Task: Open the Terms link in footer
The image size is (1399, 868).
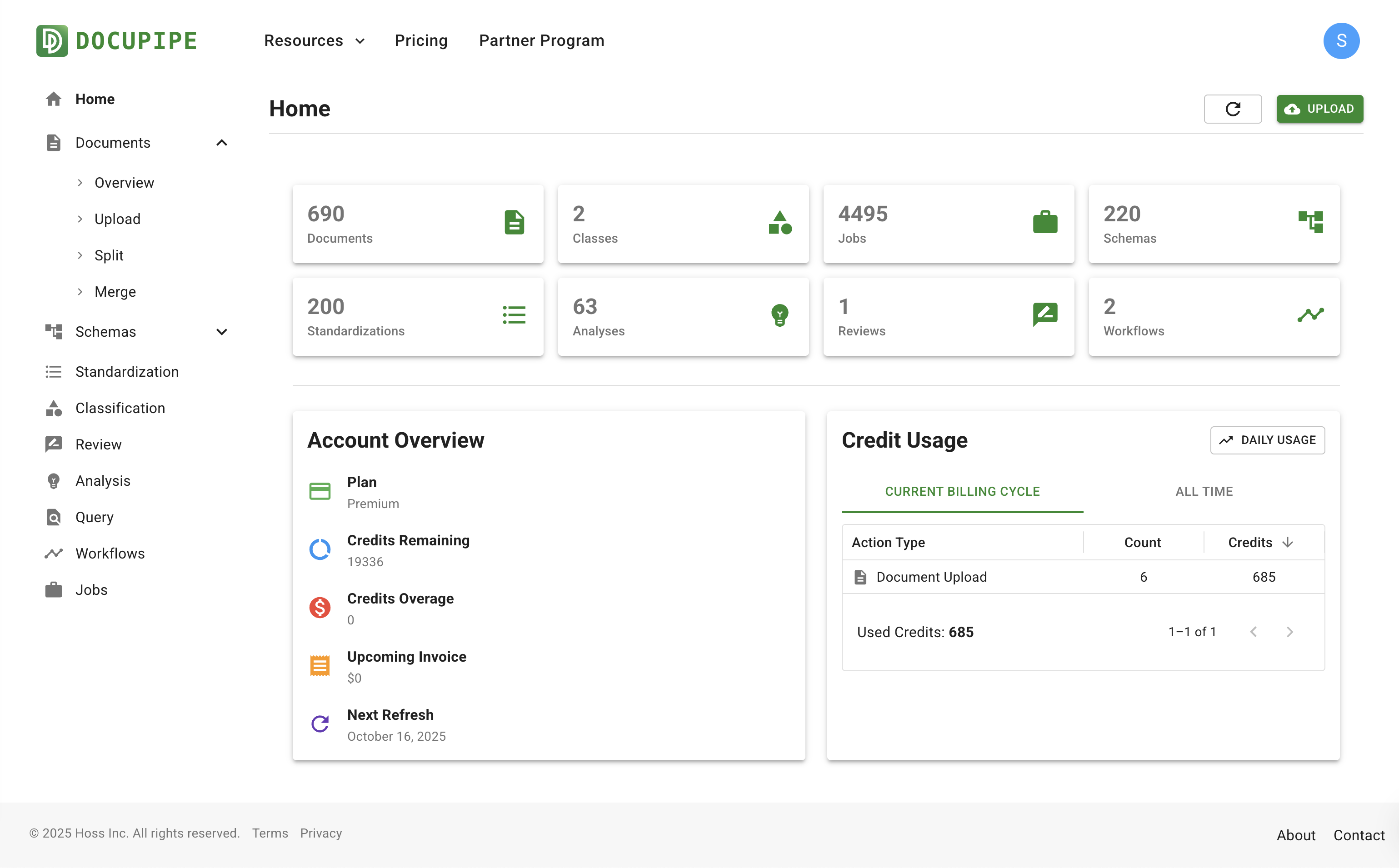Action: click(x=270, y=833)
